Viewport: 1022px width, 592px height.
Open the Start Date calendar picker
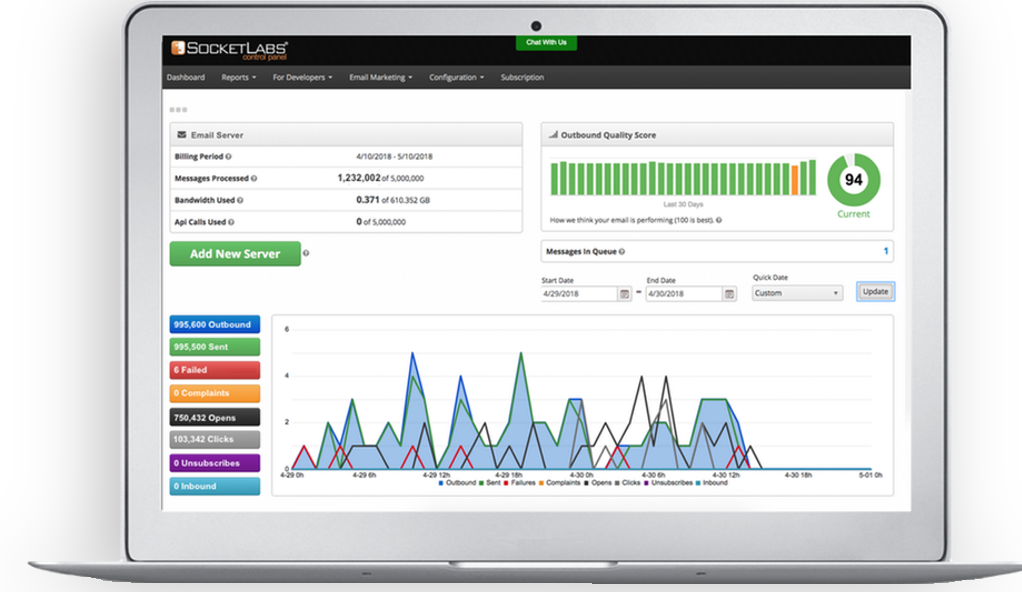tap(624, 294)
